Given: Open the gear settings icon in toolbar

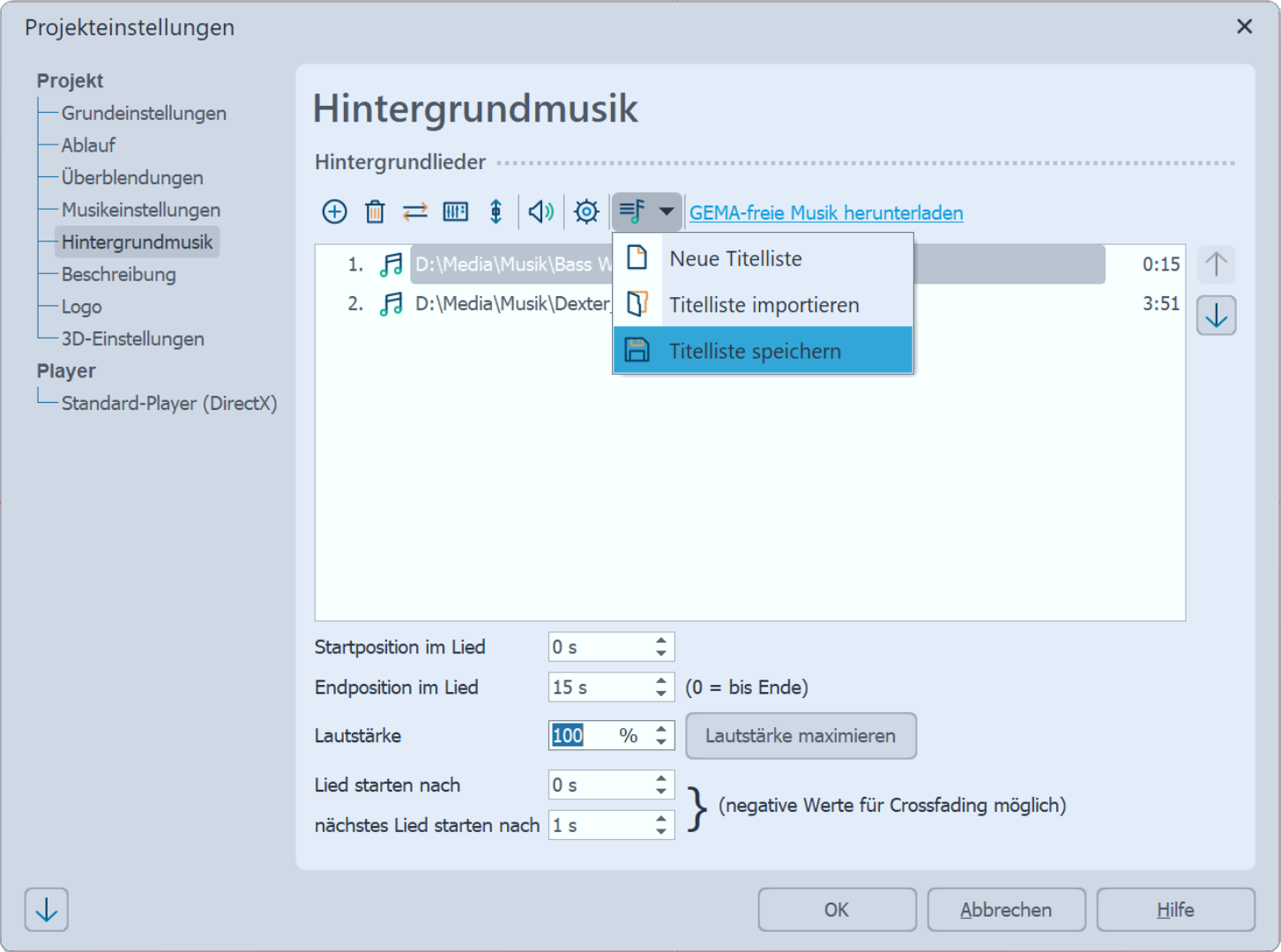Looking at the screenshot, I should pyautogui.click(x=586, y=212).
